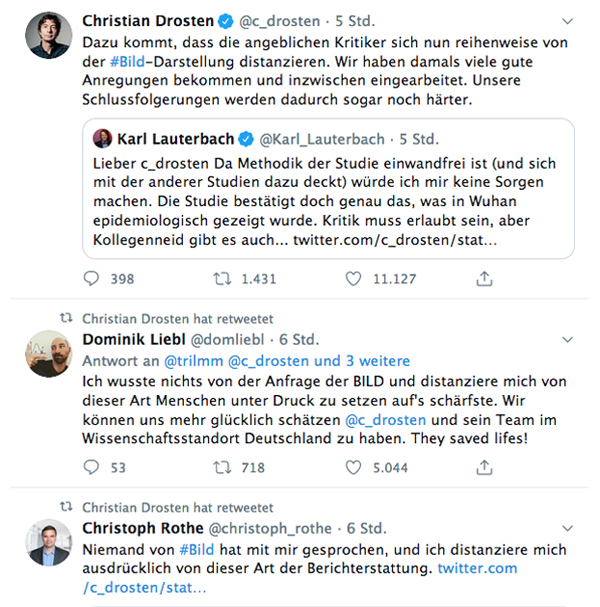Reply to Dominik Liebl's tweet
This screenshot has height=607, width=600.
[x=93, y=466]
